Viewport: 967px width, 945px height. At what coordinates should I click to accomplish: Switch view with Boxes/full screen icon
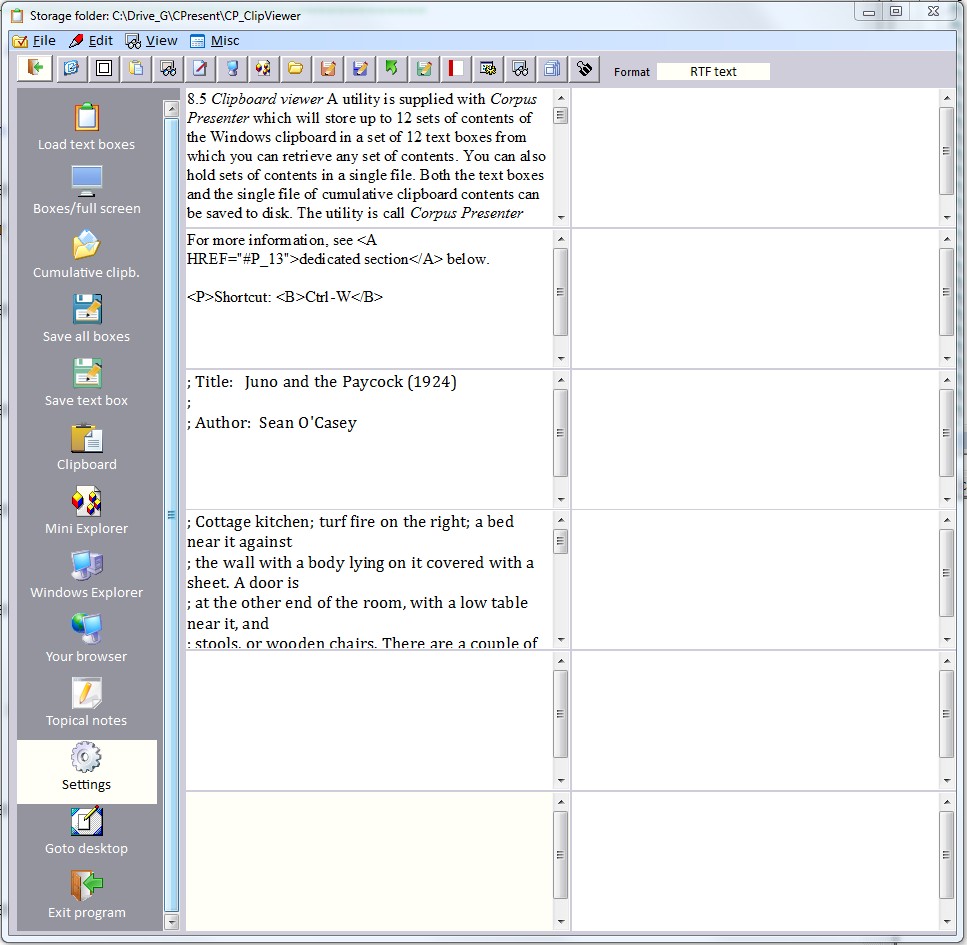tap(87, 182)
